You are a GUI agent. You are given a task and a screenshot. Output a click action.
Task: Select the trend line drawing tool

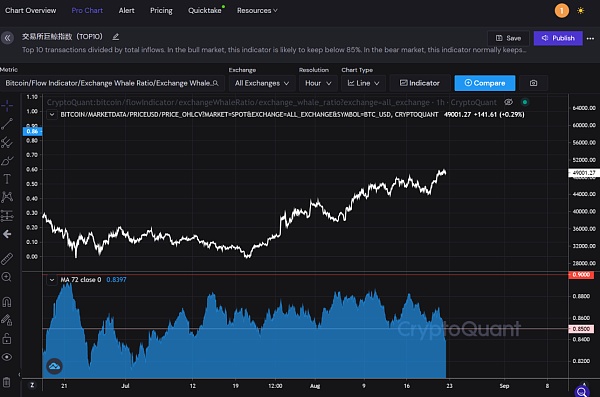click(7, 124)
